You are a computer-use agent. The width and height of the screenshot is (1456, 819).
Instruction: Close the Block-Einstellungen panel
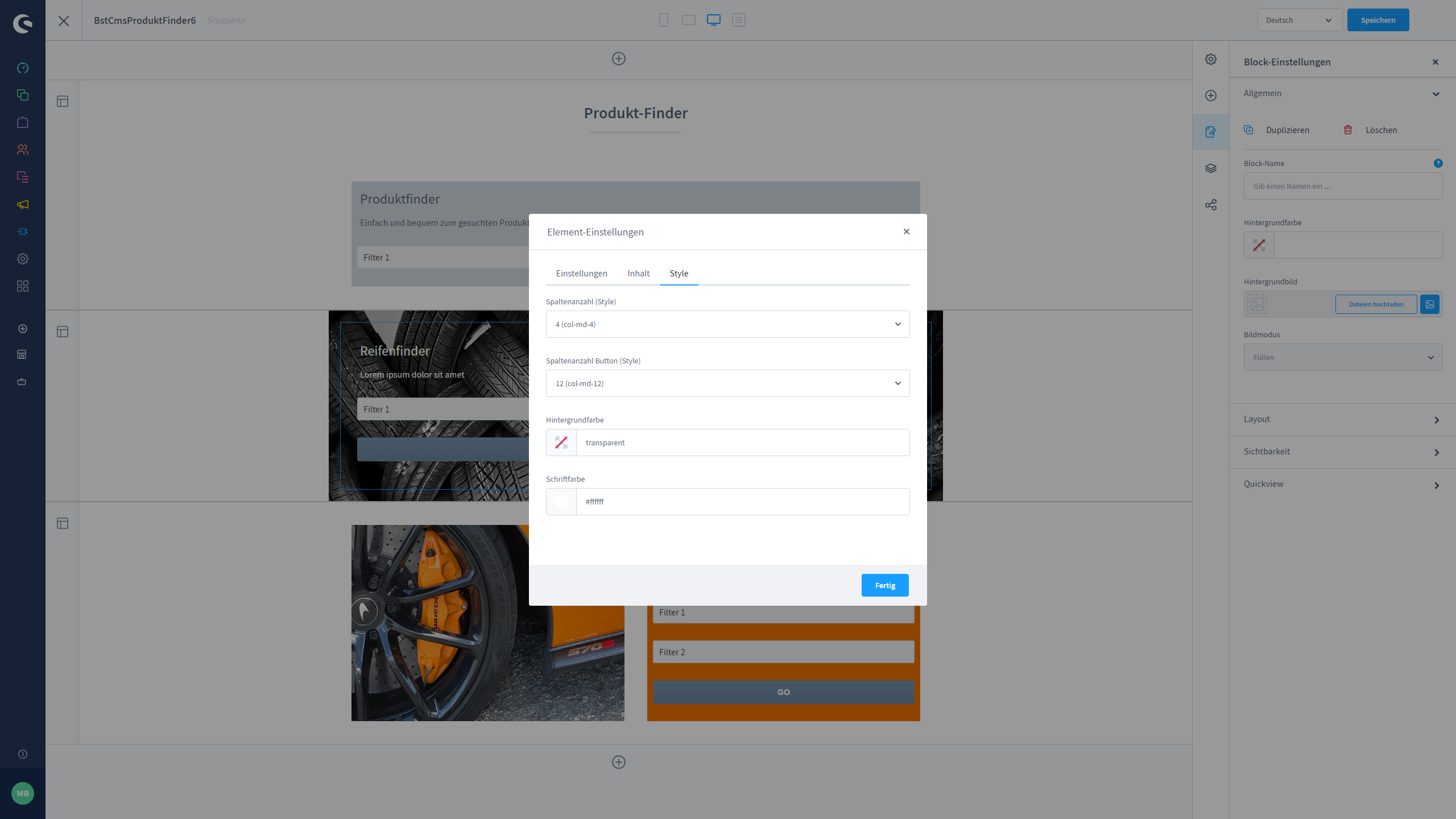(x=1436, y=62)
